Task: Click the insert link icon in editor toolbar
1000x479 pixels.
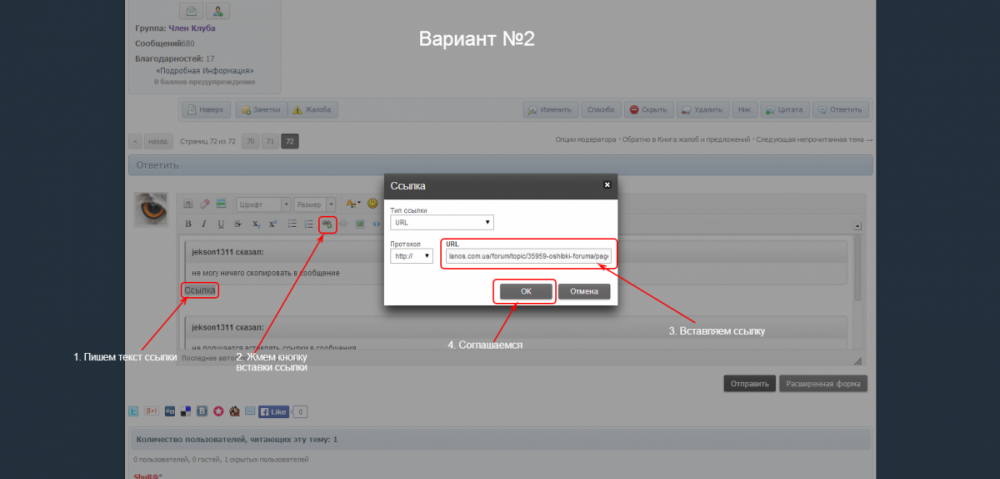Action: pyautogui.click(x=326, y=224)
